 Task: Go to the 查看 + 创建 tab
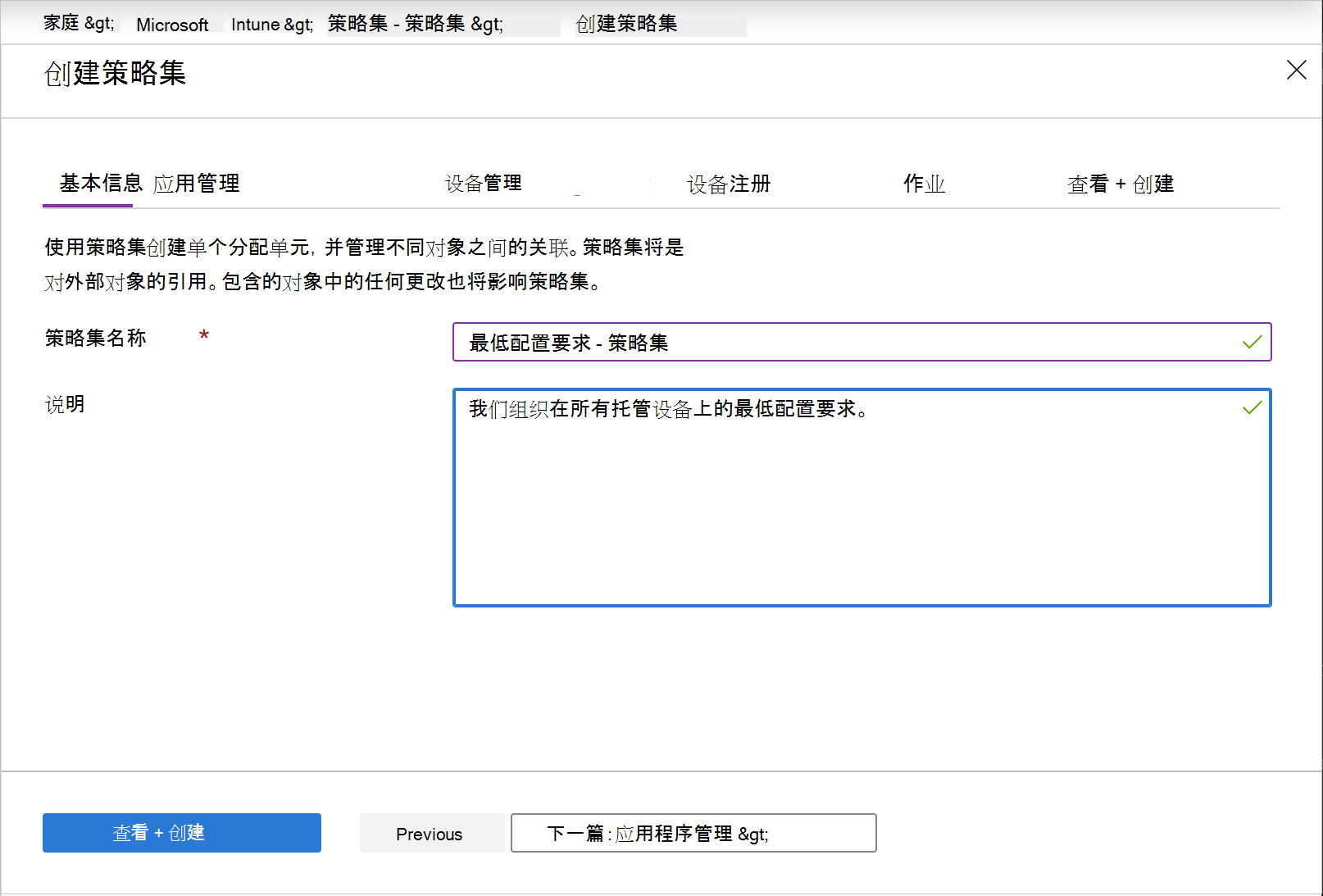[1121, 184]
